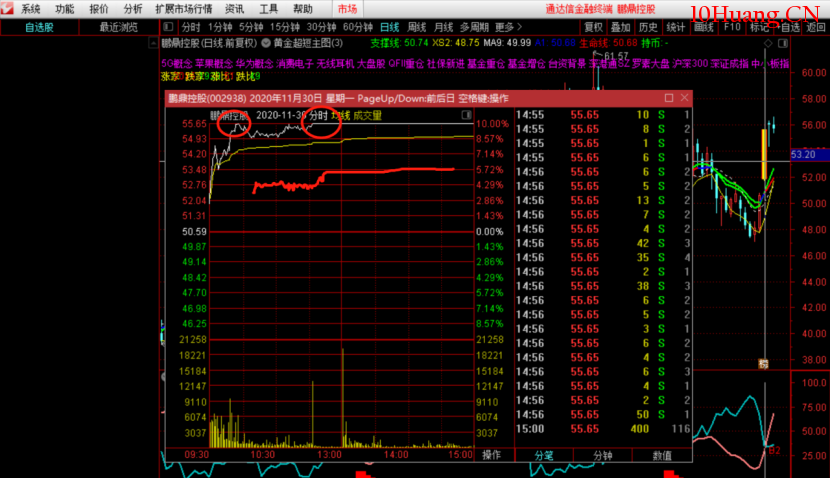Viewport: 830px width, 479px height.
Task: Toggle the side panel icon before 分时
Action: click(168, 26)
